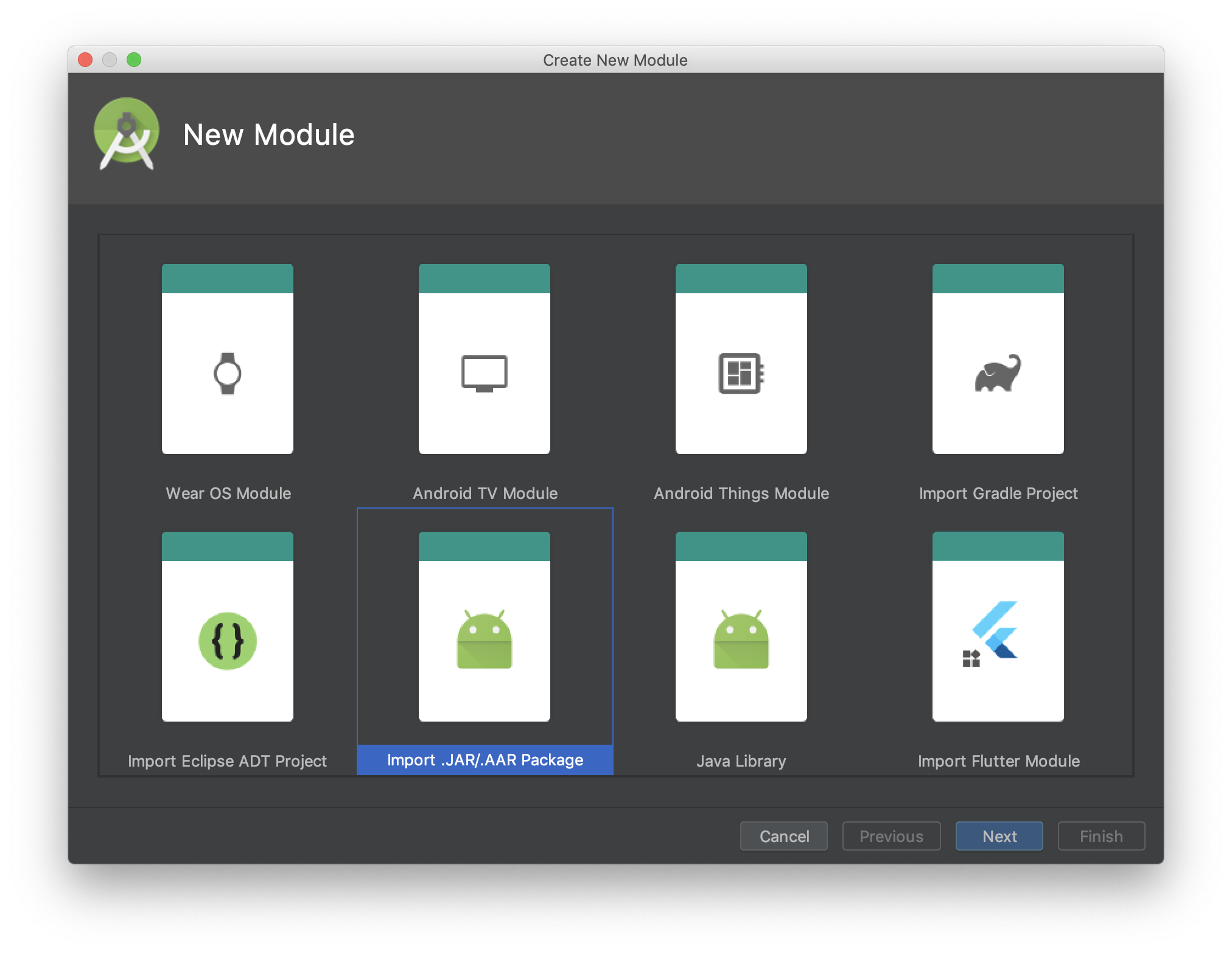The image size is (1232, 954).
Task: Pick the Android Things Module board icon
Action: point(741,374)
